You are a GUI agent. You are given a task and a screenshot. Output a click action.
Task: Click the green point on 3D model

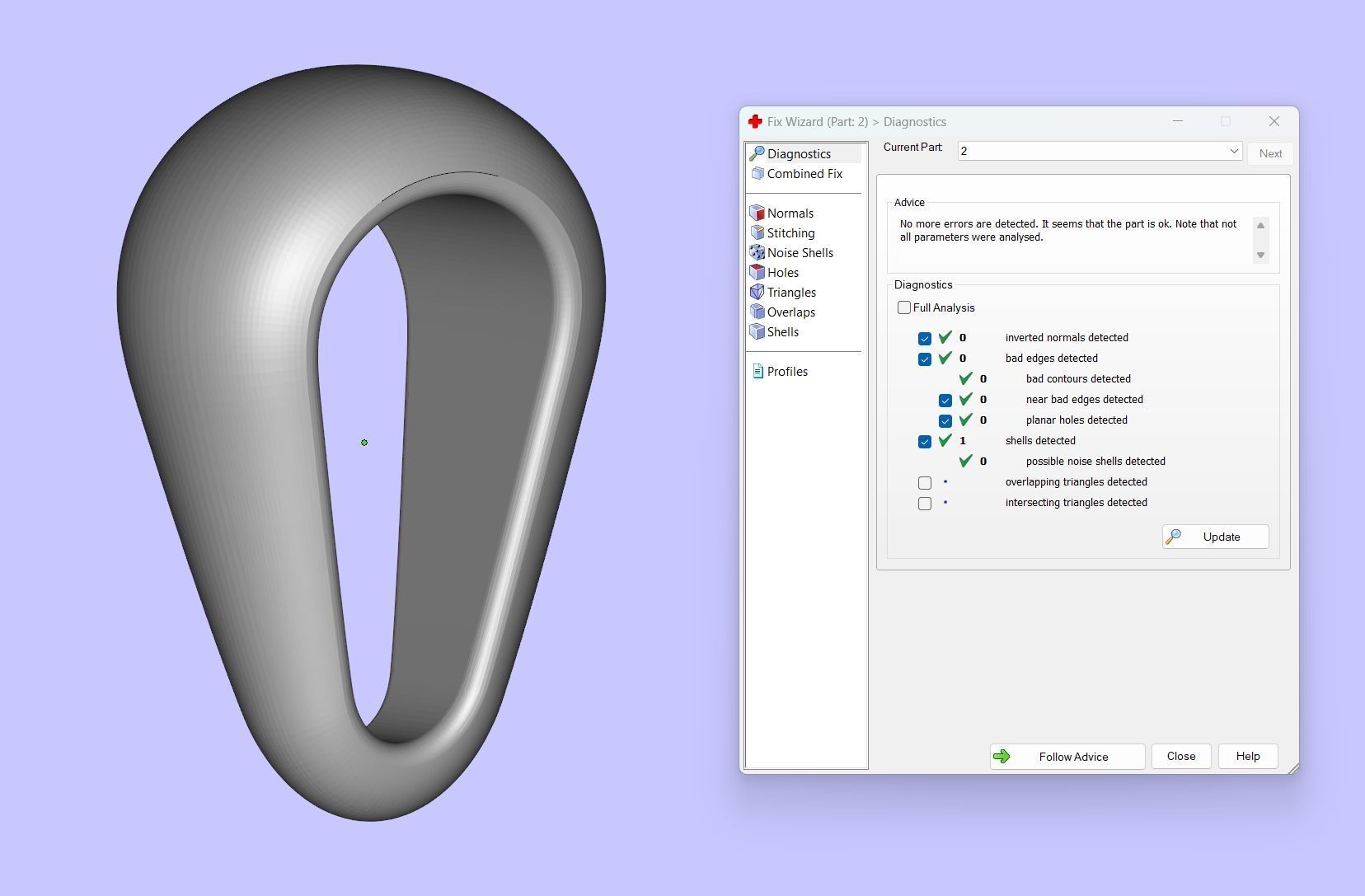(x=364, y=443)
